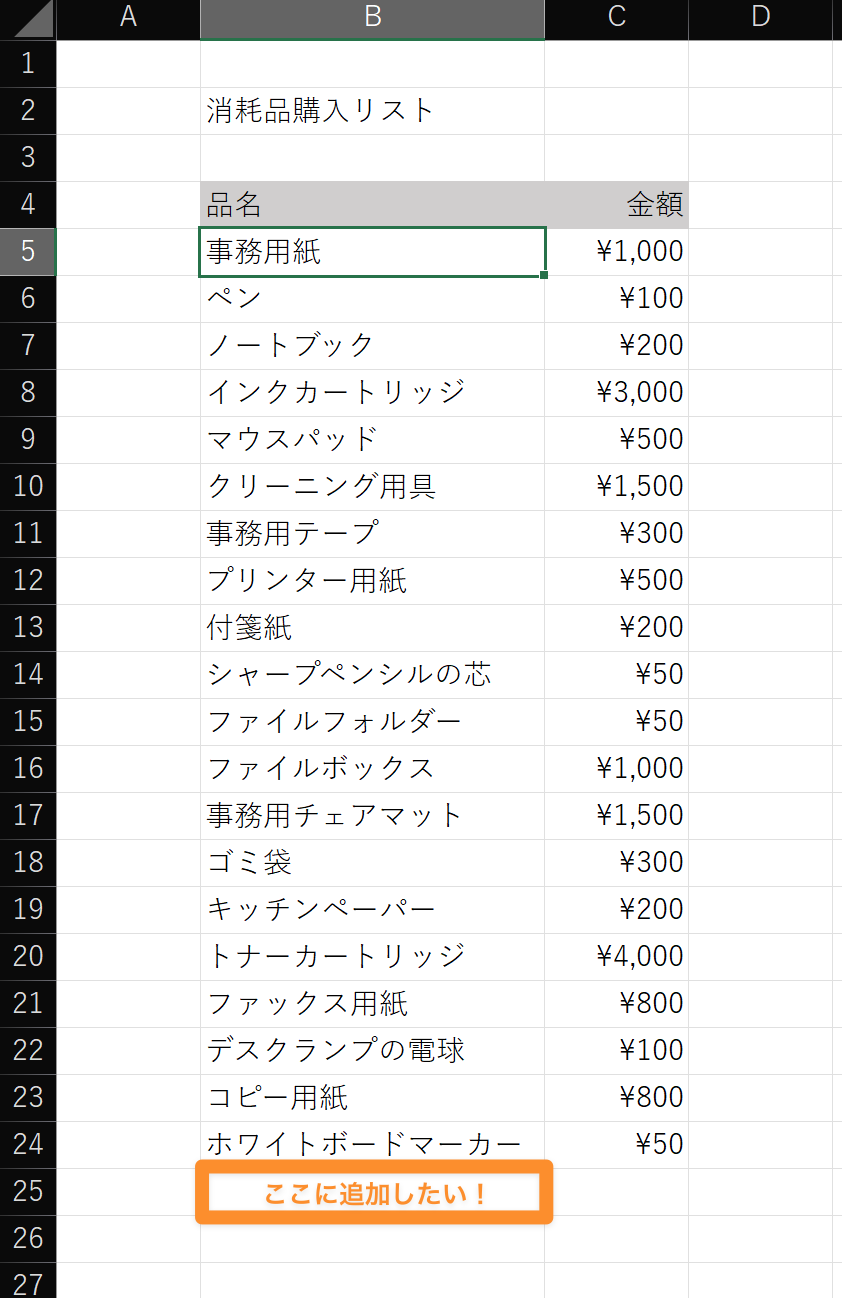Click empty cell C25 below ¥50
The width and height of the screenshot is (842, 1298).
pos(616,1191)
